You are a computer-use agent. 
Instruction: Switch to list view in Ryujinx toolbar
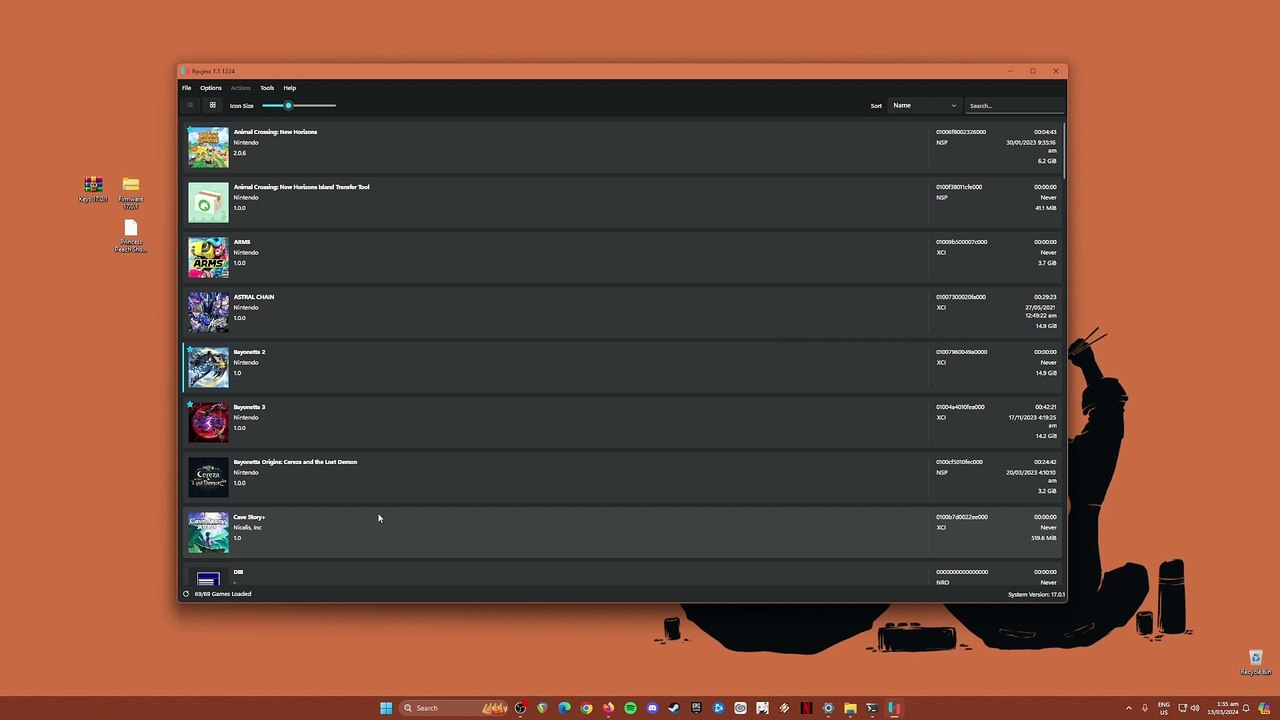click(x=190, y=105)
